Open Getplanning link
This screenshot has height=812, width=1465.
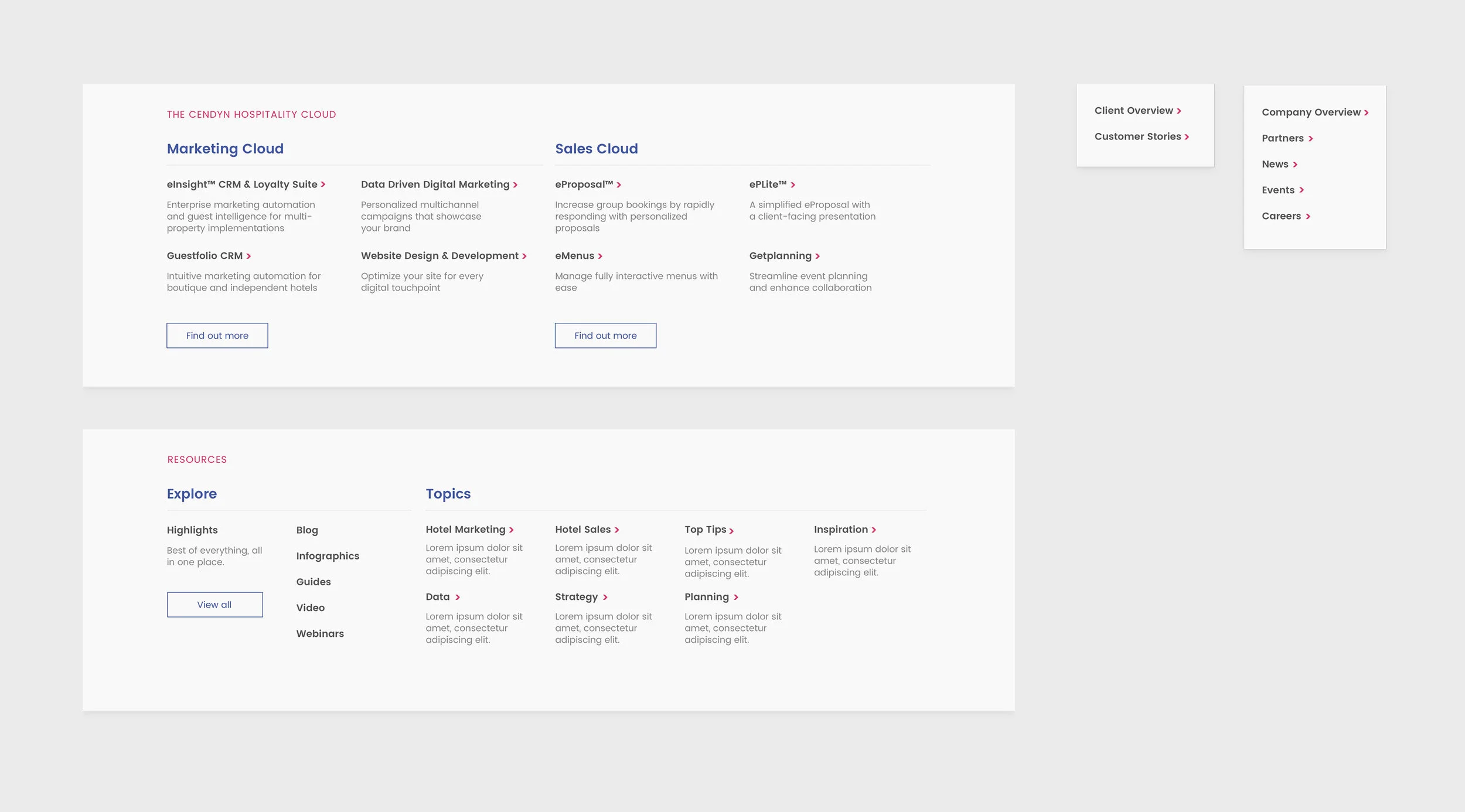pos(784,256)
